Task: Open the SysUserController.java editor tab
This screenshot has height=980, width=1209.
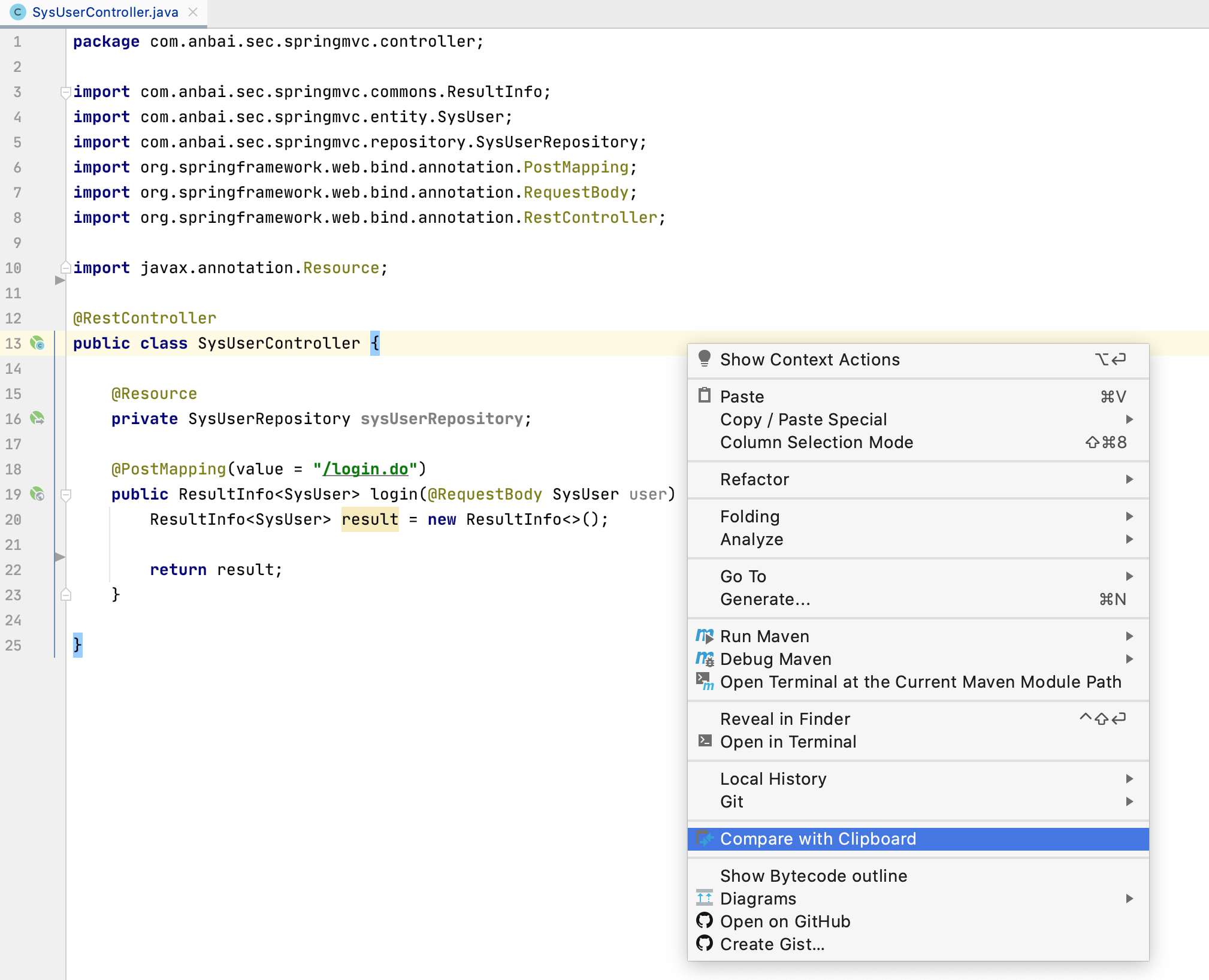Action: pos(105,12)
